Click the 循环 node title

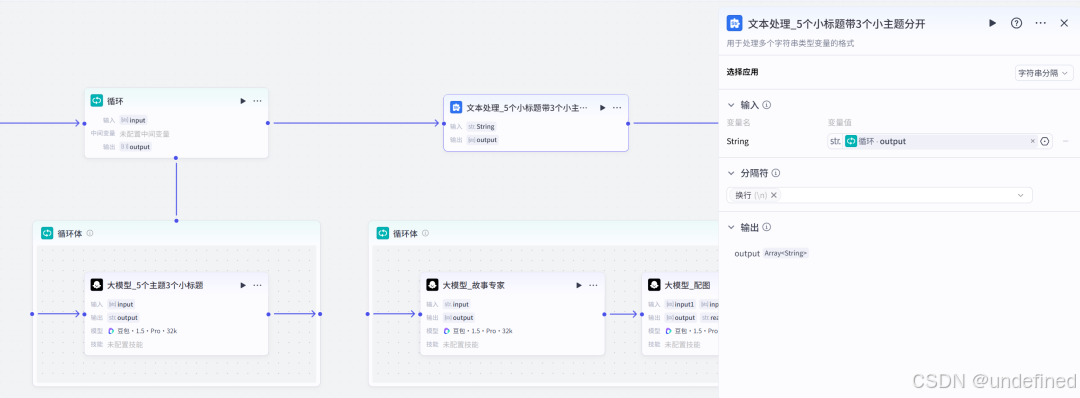click(115, 101)
